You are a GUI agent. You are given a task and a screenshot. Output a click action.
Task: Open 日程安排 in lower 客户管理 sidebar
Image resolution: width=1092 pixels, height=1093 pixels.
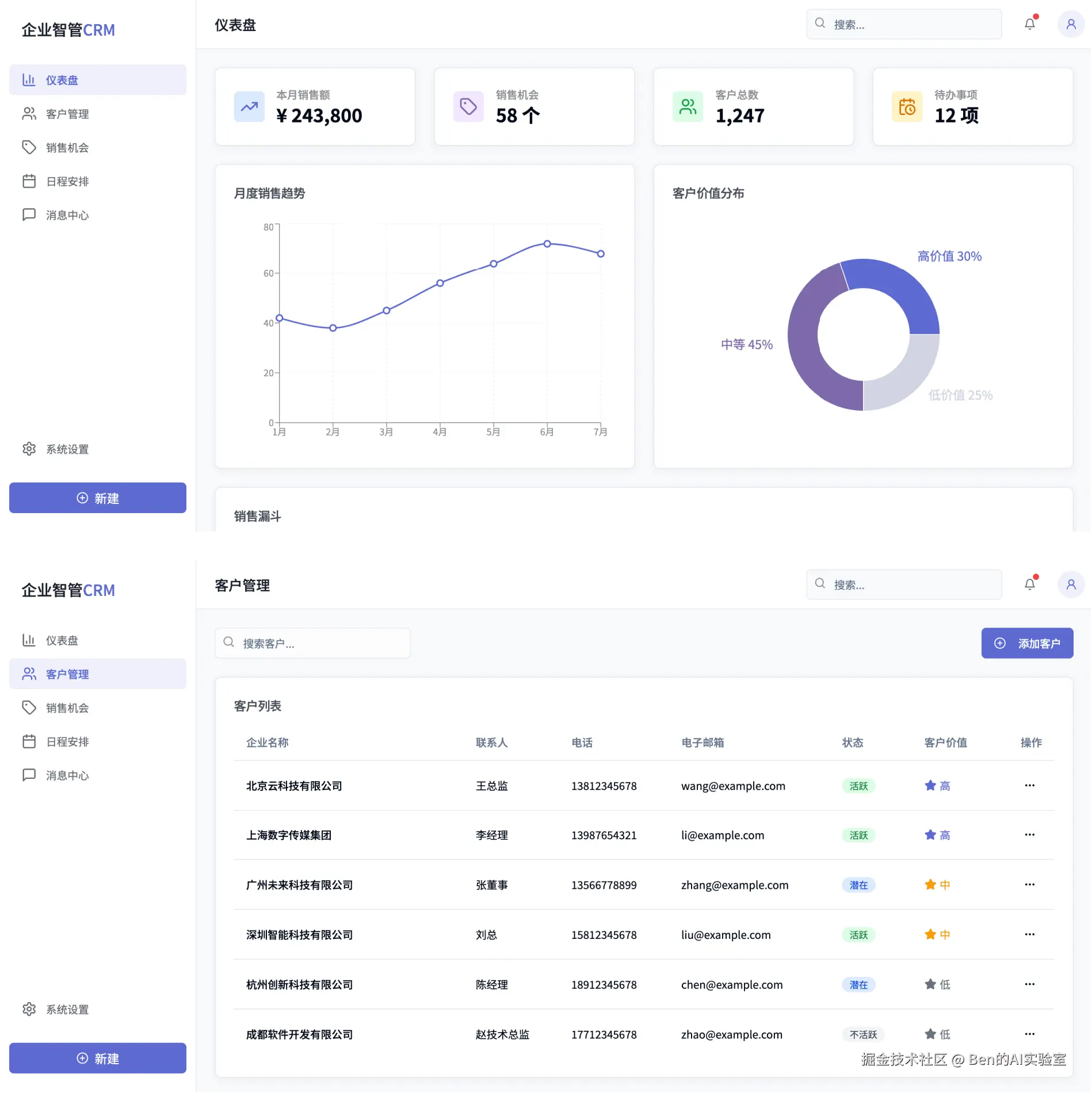tap(98, 742)
